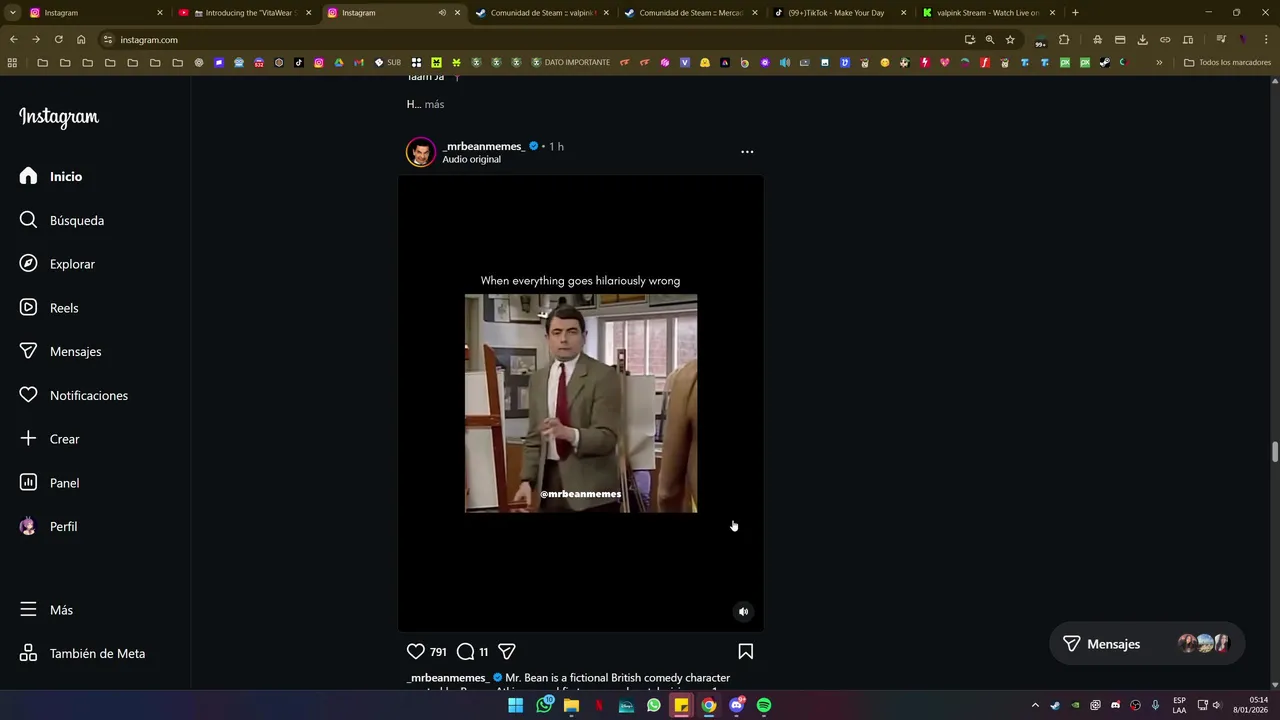
Task: Bookmark this page with the star
Action: pos(1010,40)
